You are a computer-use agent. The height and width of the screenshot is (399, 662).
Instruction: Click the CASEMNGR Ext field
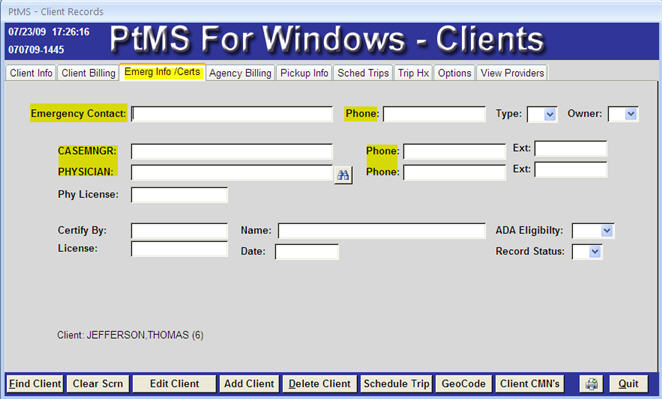(571, 149)
